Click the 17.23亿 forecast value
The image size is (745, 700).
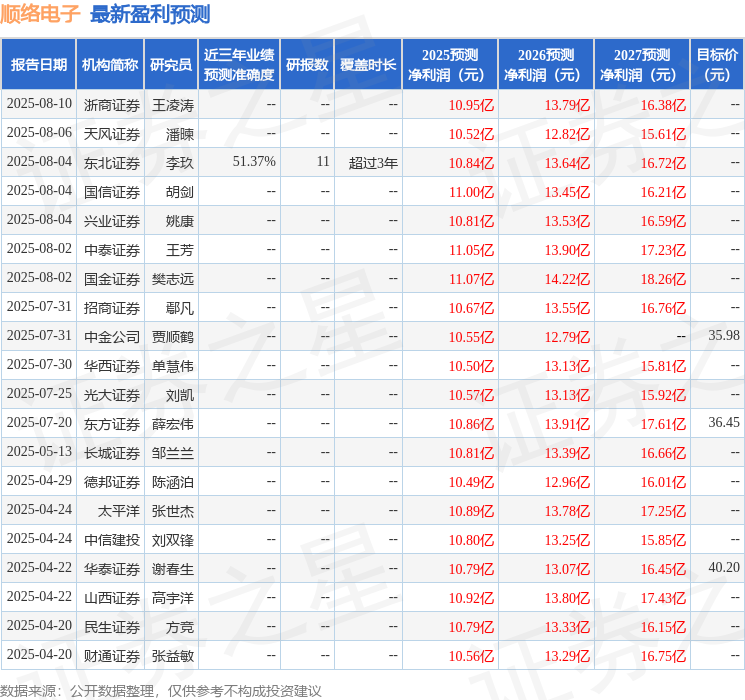point(663,250)
